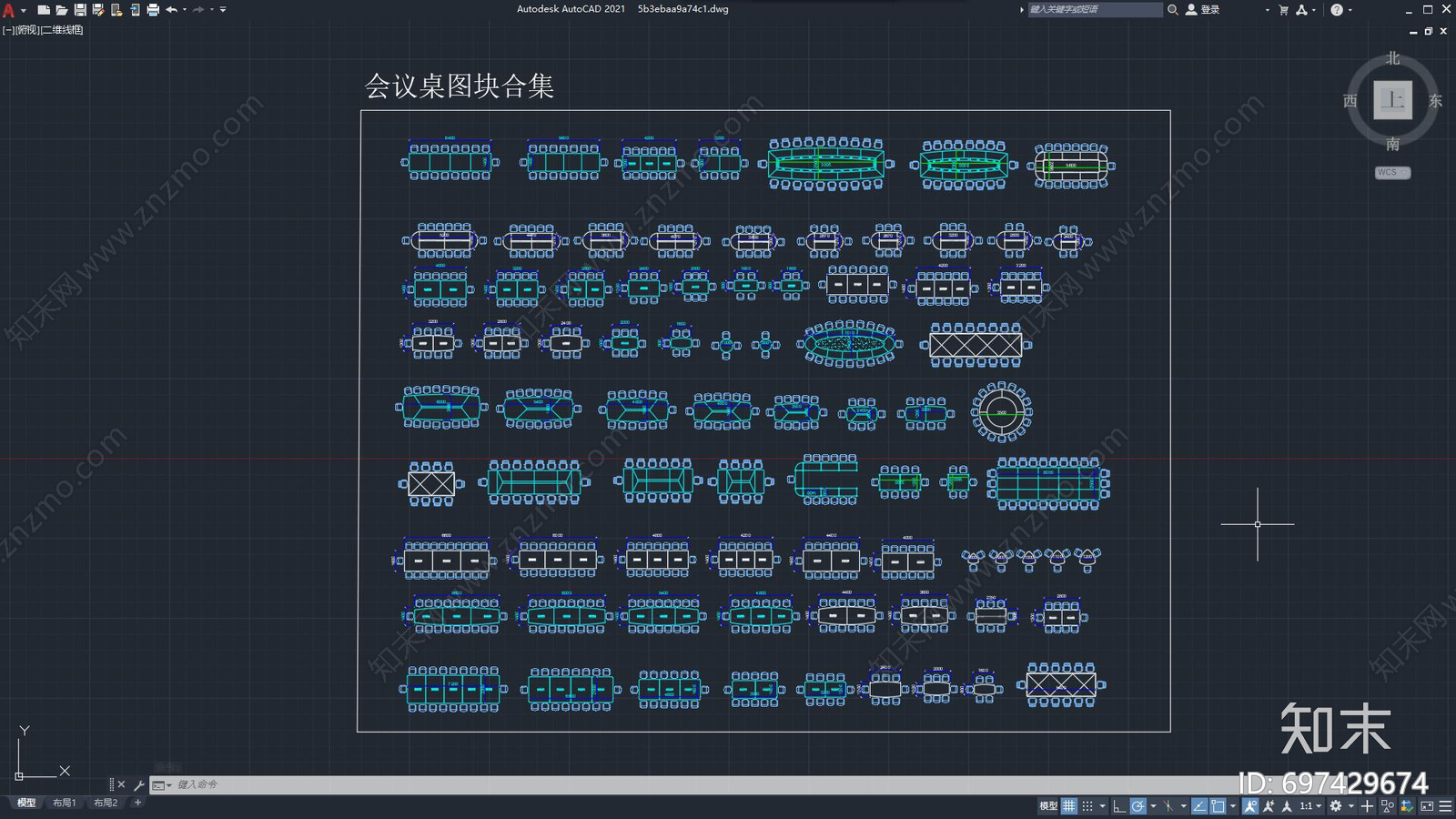
Task: Click the command line input field
Action: click(637, 784)
